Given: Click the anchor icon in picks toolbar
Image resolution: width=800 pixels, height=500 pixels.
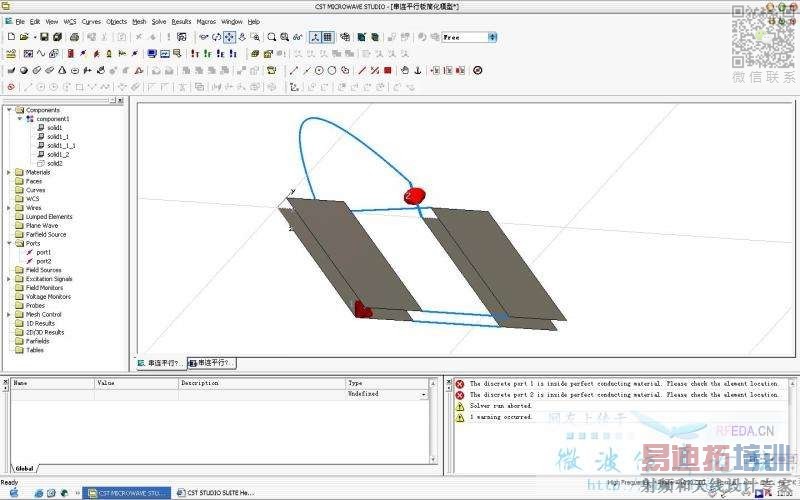Looking at the screenshot, I should pos(418,70).
